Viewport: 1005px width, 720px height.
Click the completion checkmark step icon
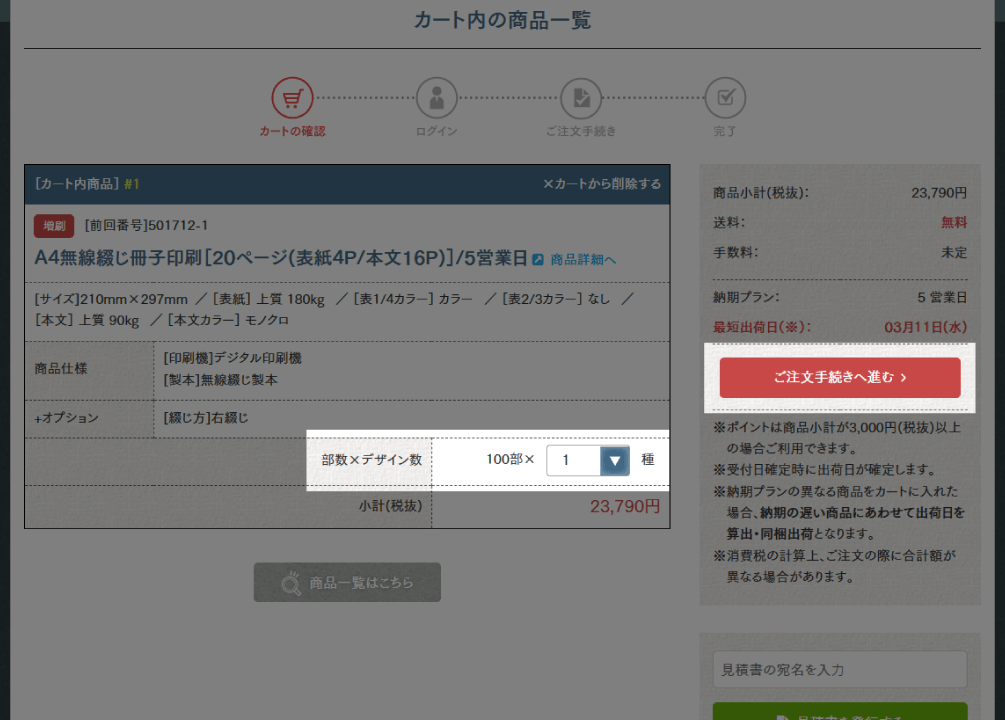[725, 98]
